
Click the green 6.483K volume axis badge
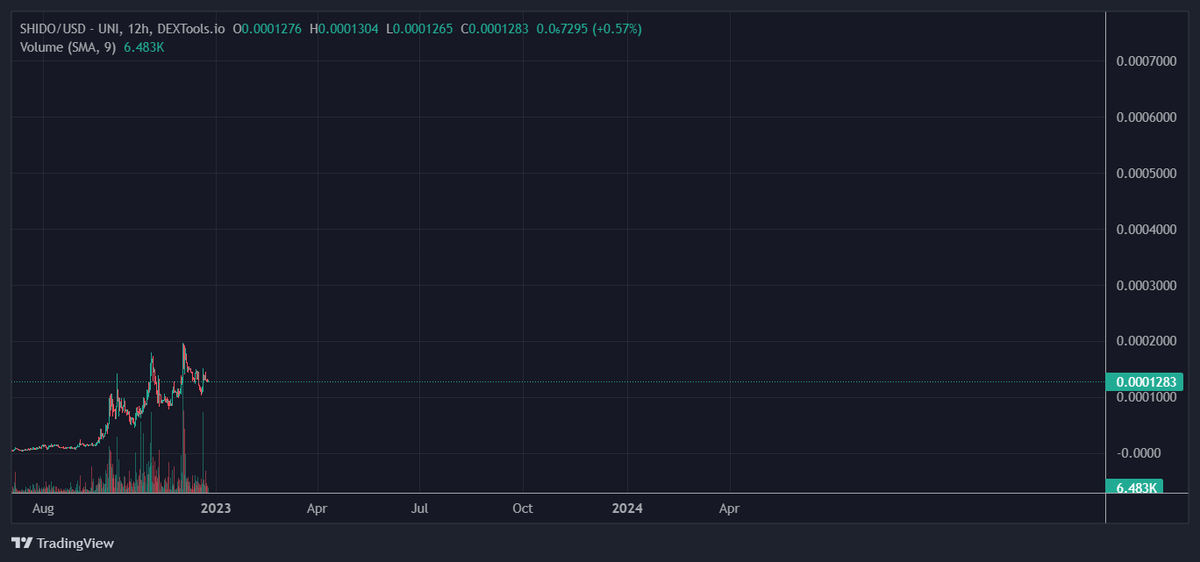tap(1135, 487)
